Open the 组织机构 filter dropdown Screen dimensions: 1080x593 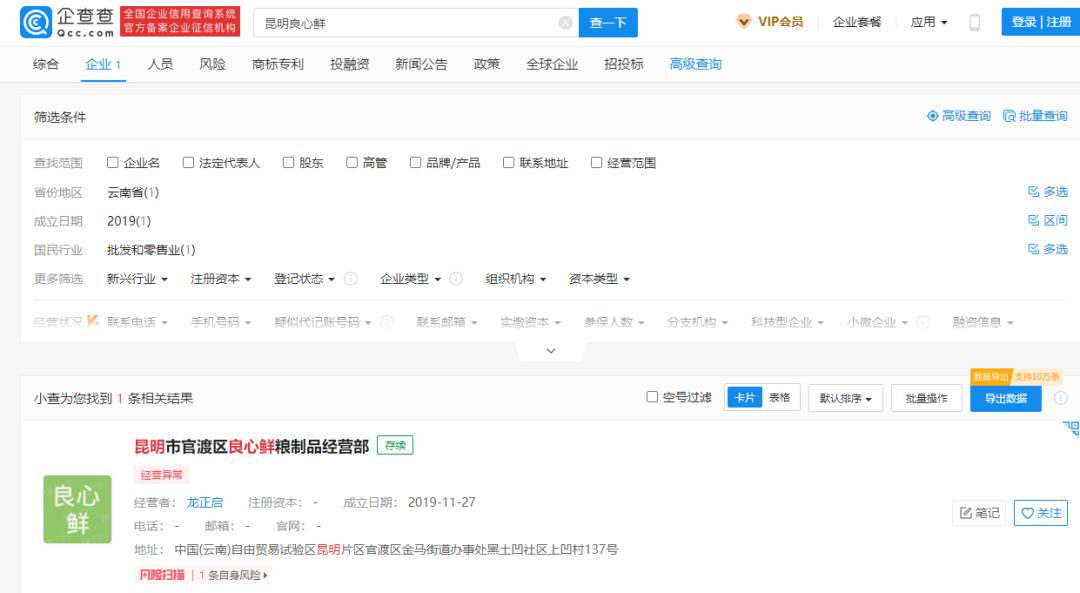[516, 279]
